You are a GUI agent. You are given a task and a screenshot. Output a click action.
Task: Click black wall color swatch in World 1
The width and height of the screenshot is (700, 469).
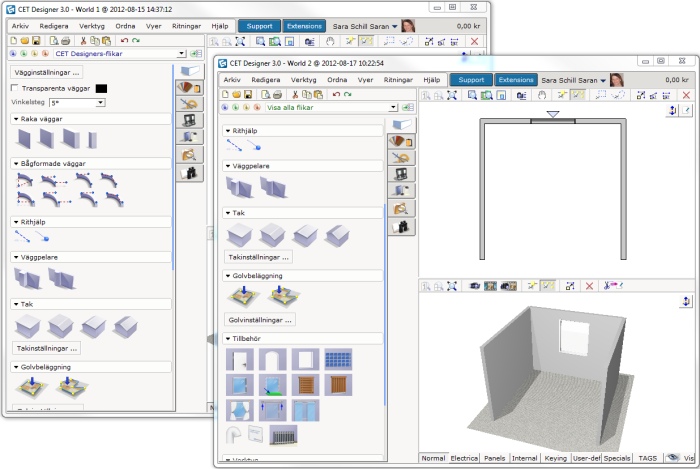pos(101,88)
